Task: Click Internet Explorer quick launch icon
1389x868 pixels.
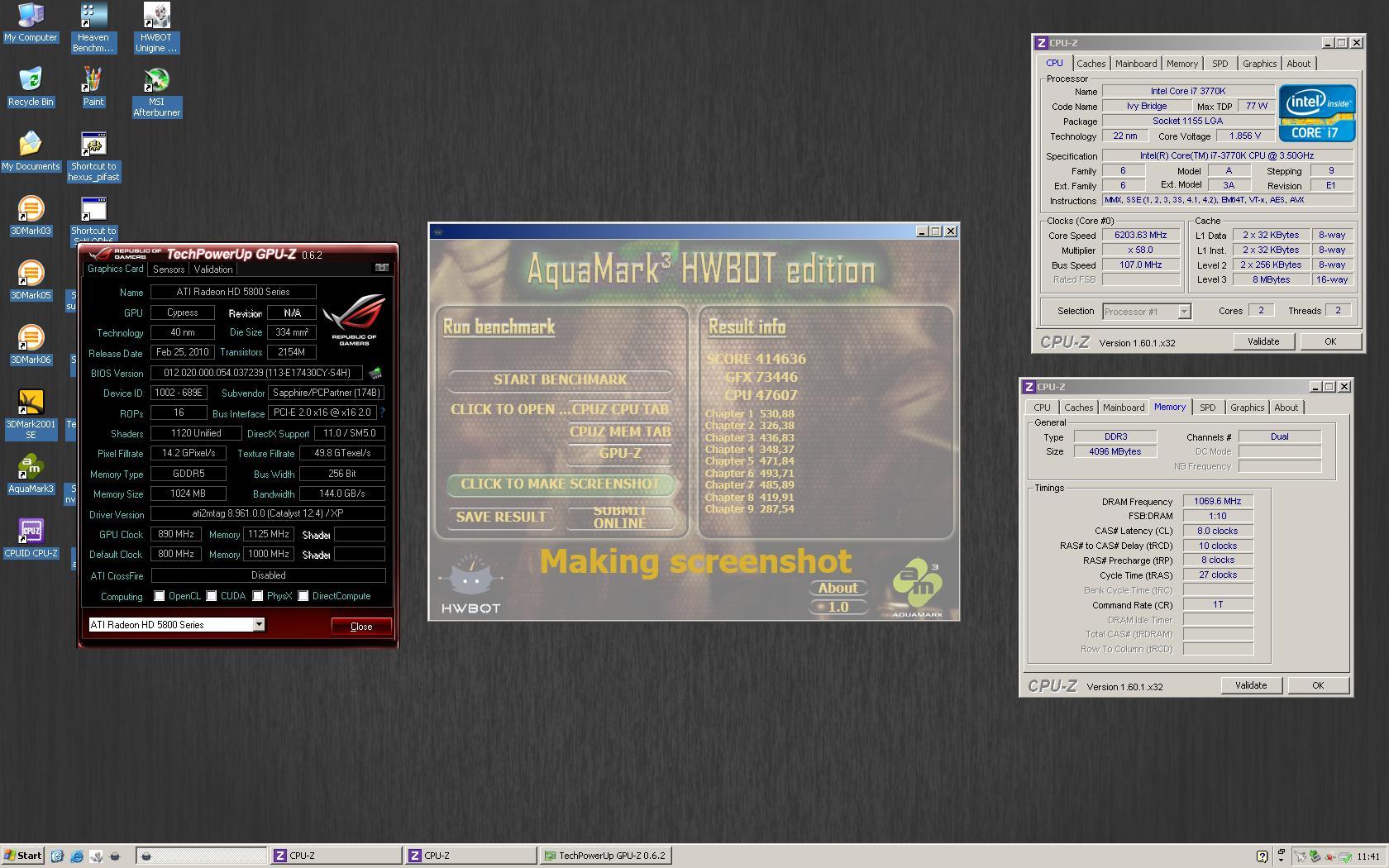Action: 77,856
